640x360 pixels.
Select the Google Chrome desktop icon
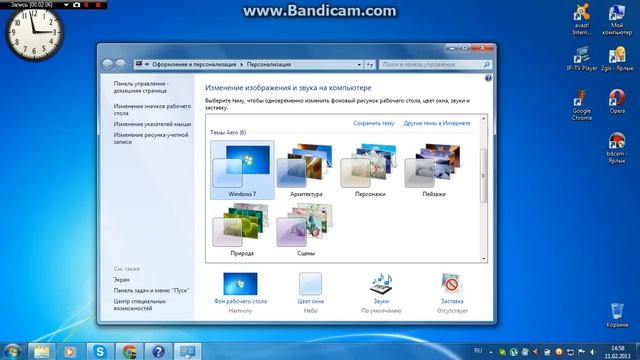click(x=582, y=104)
